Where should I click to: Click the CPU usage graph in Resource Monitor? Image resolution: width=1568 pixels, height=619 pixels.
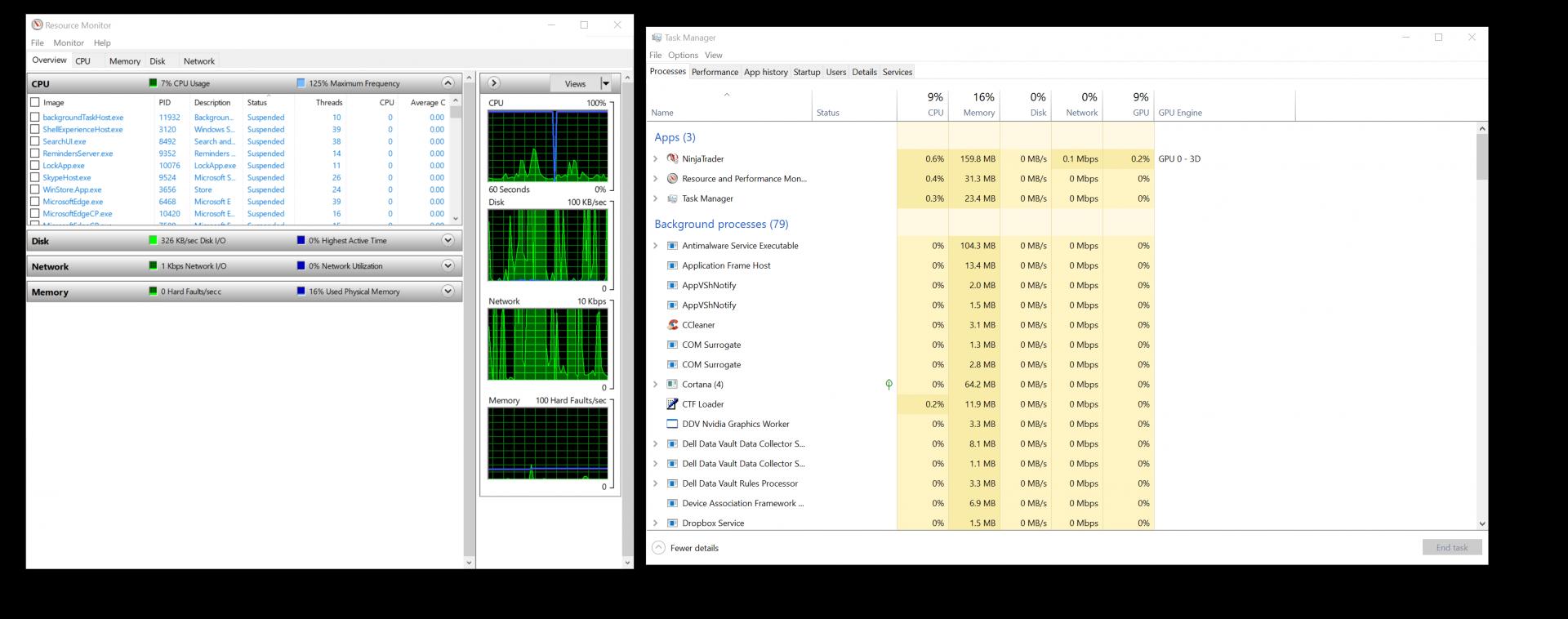(547, 145)
